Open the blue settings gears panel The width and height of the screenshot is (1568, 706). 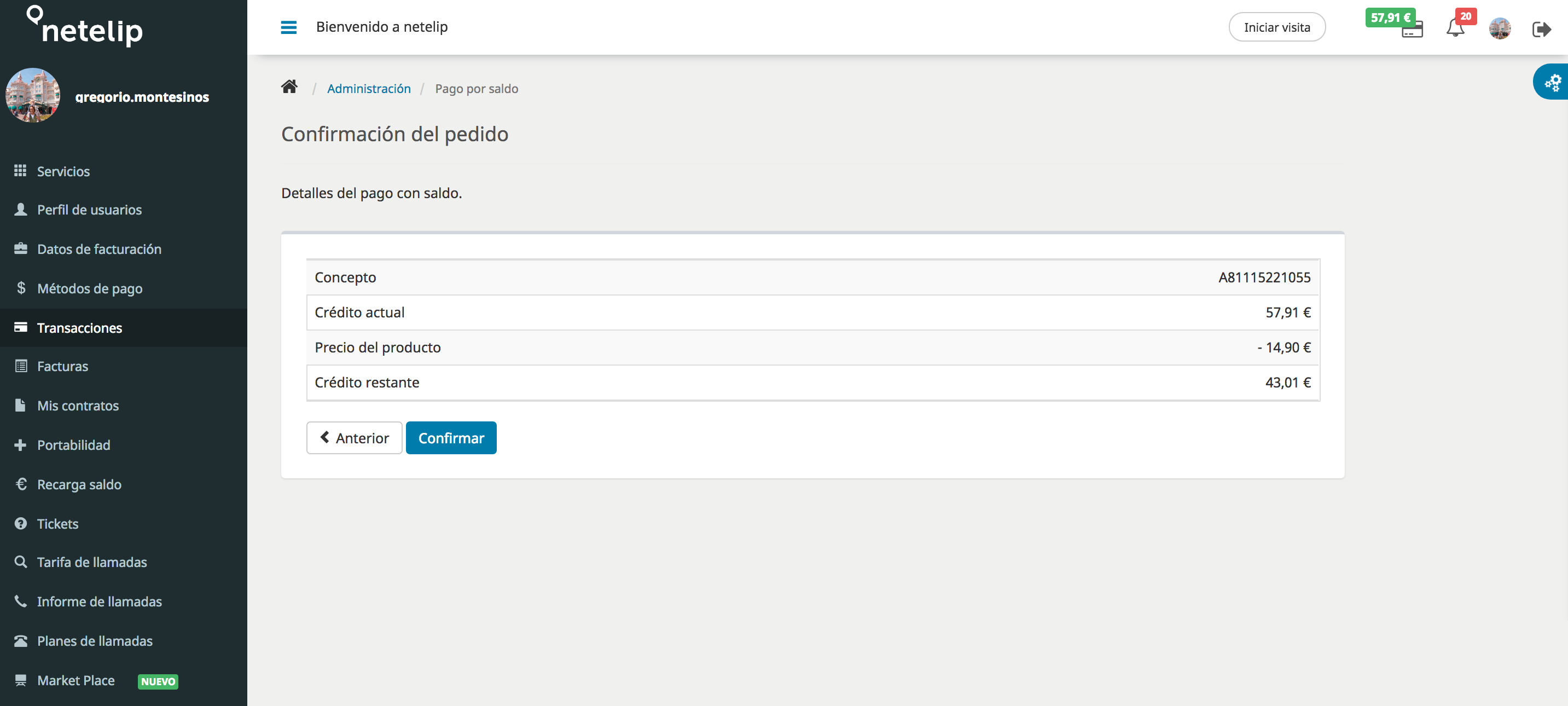pos(1552,82)
